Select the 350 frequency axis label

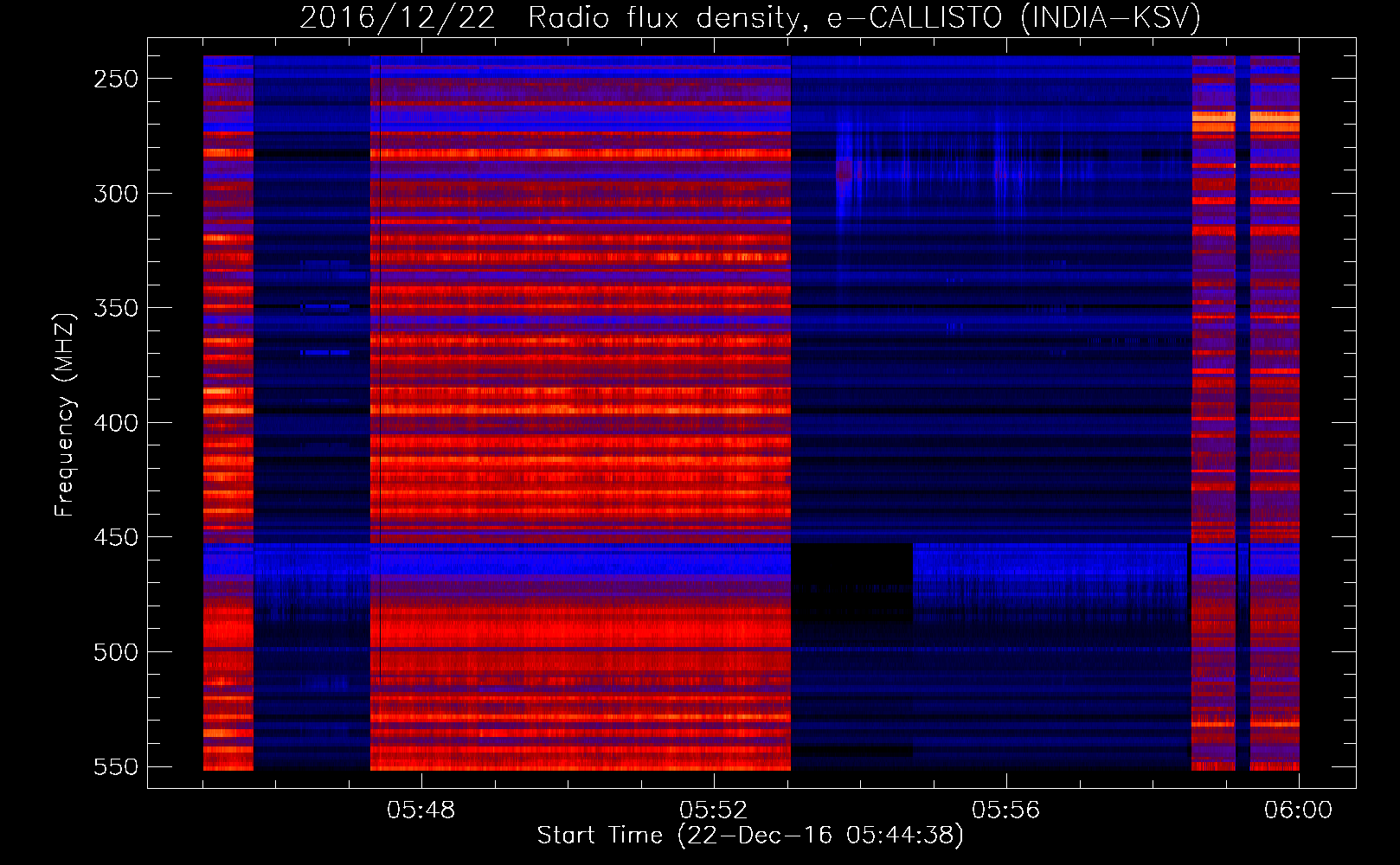click(116, 308)
